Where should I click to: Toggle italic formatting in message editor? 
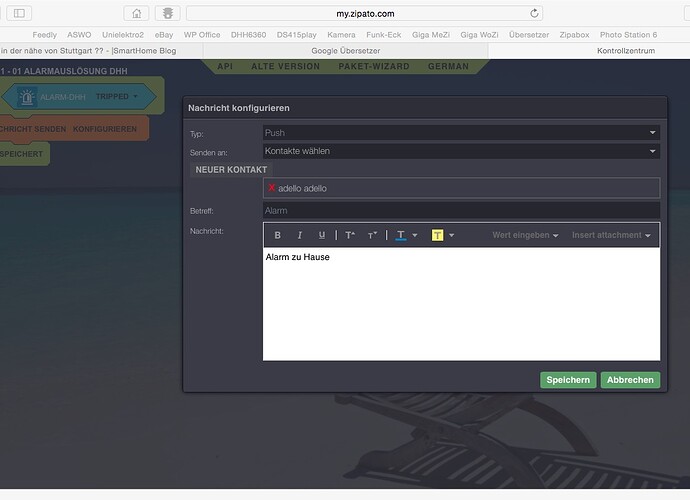point(299,235)
